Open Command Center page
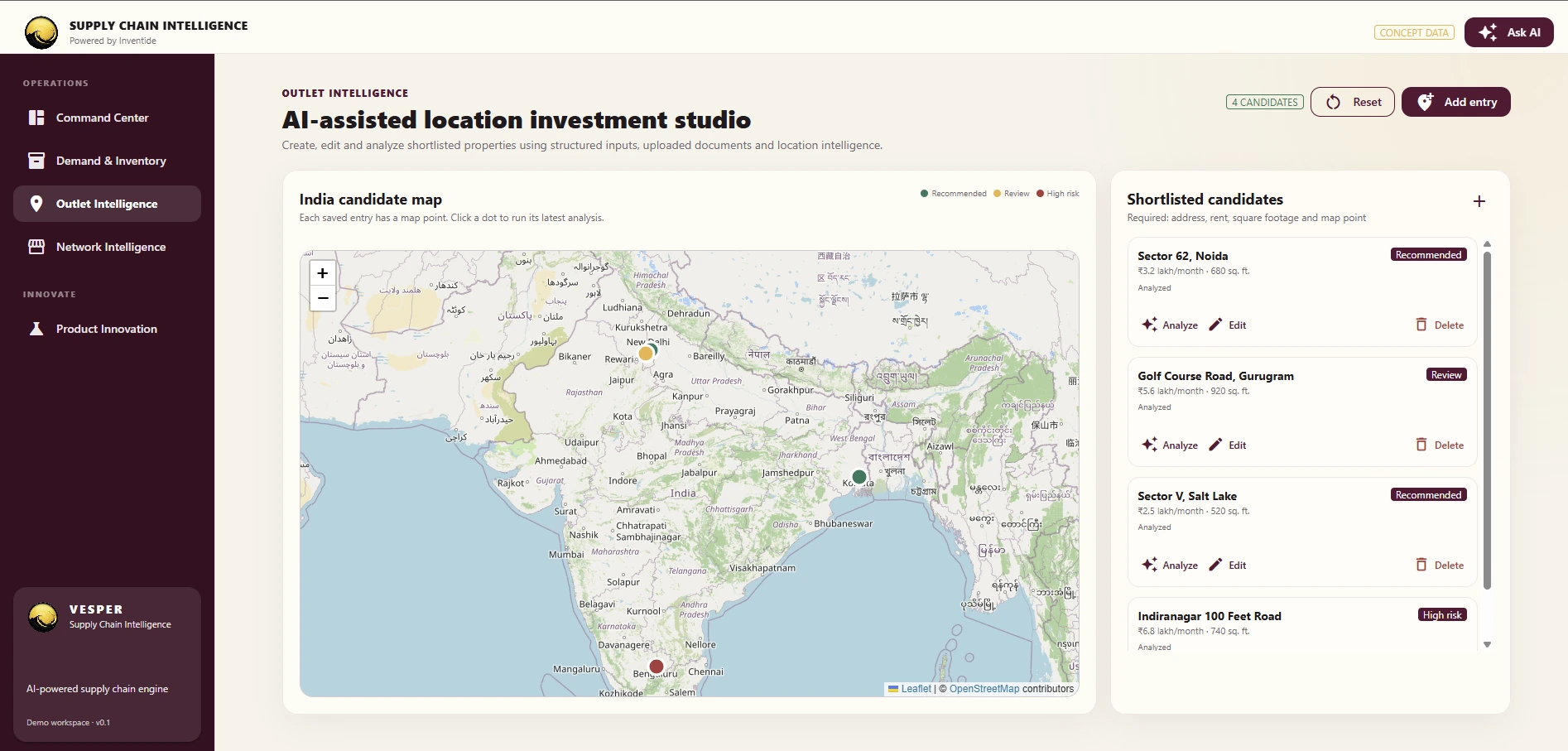 click(x=107, y=118)
